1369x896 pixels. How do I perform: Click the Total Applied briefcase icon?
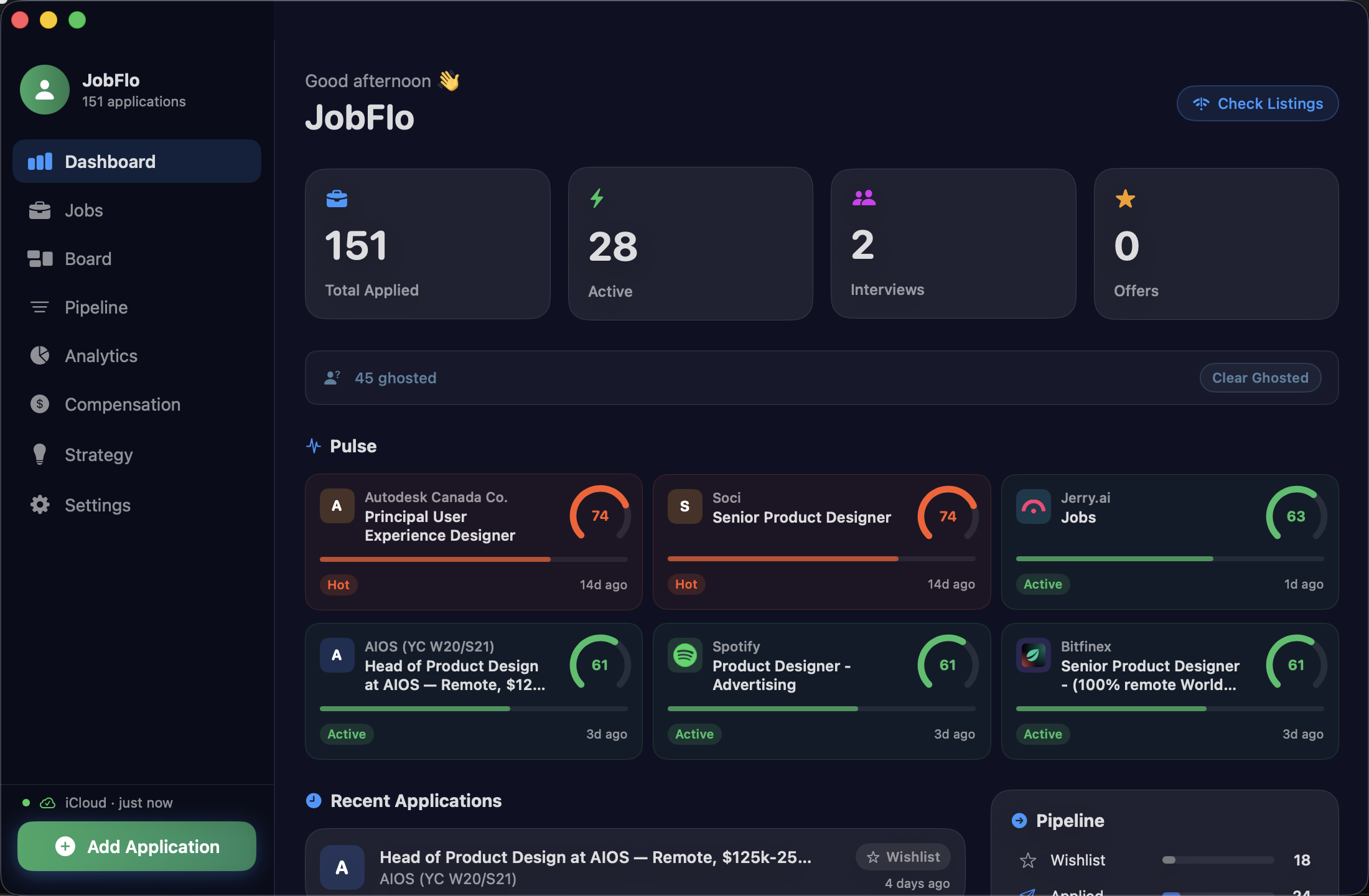(337, 199)
